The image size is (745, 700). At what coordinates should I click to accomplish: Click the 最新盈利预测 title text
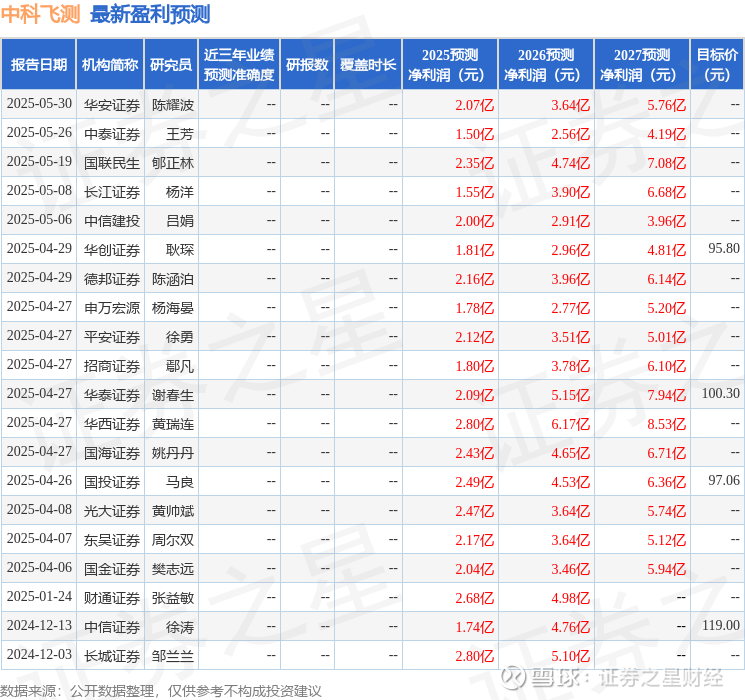click(150, 14)
